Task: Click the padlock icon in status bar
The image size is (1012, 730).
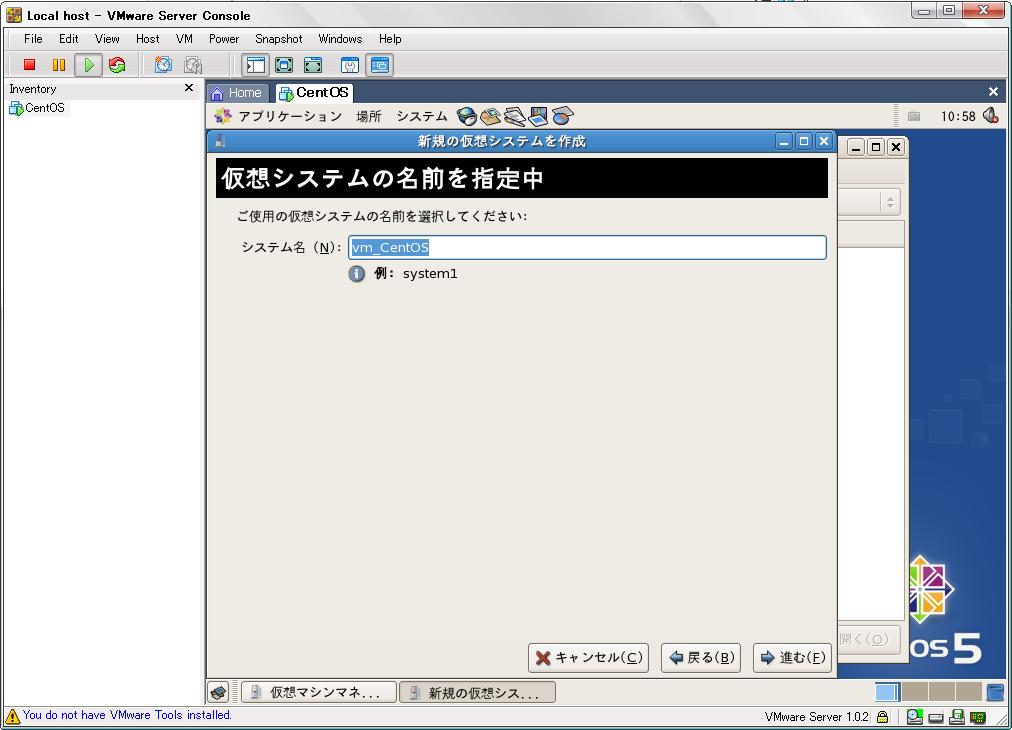Action: click(882, 716)
